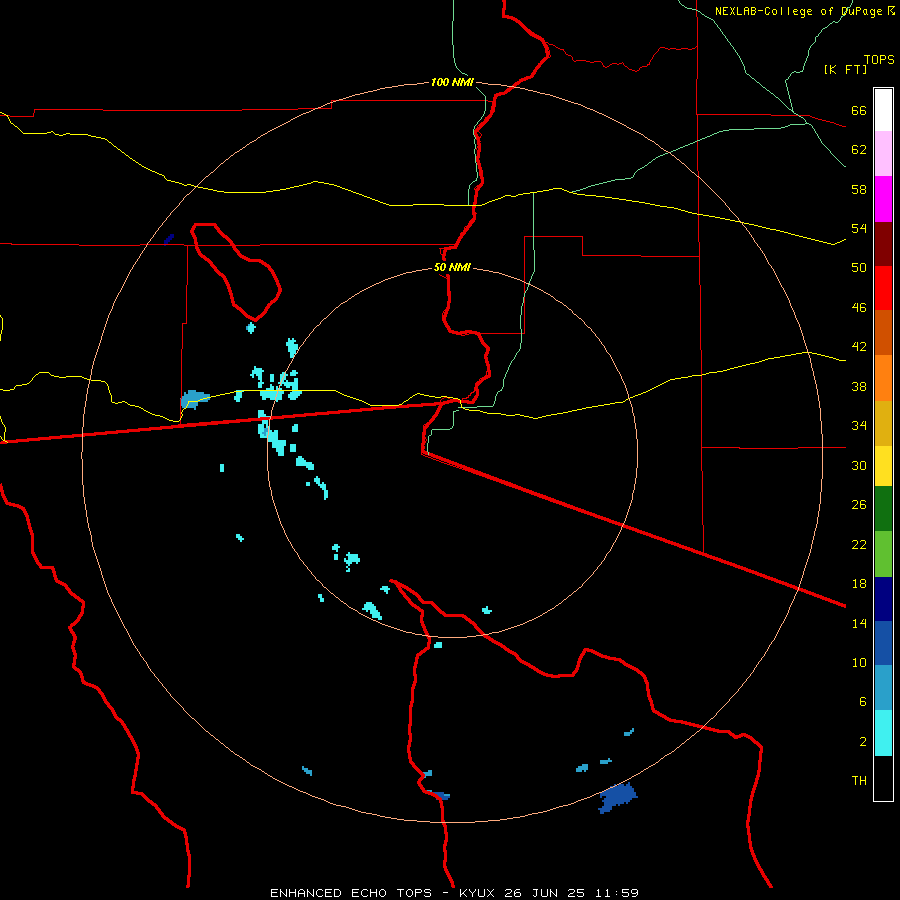Click the 38 legend value
Screen dimensions: 900x900
(859, 386)
